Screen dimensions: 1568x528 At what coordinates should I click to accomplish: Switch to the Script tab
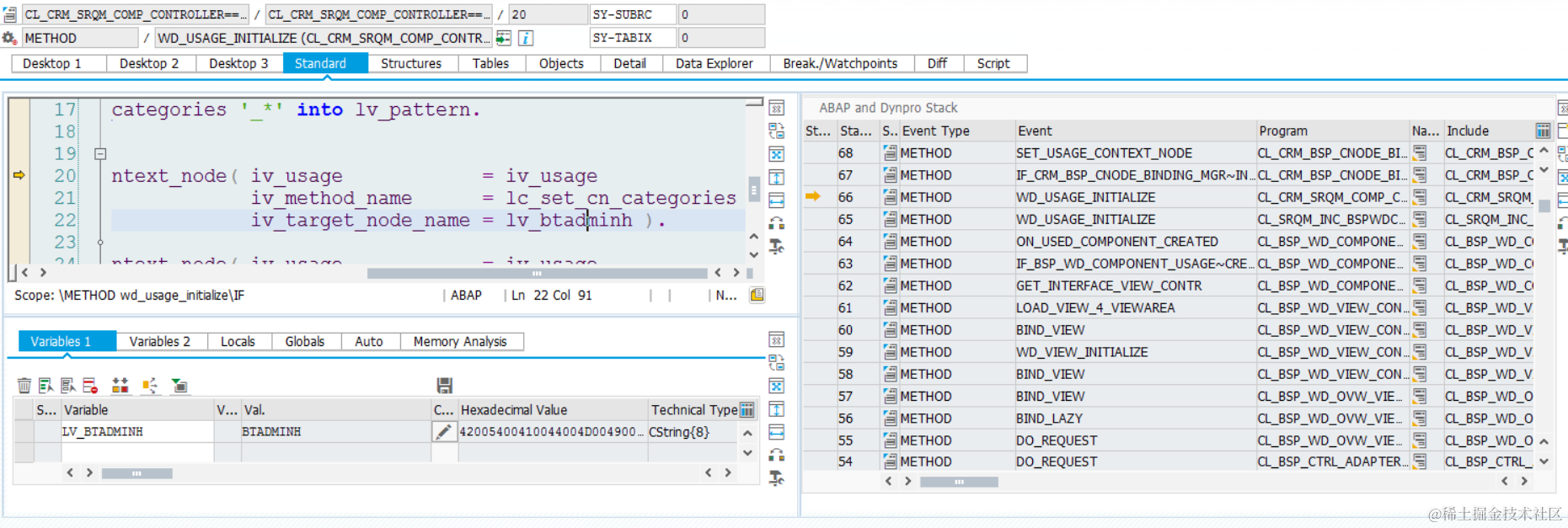point(993,63)
